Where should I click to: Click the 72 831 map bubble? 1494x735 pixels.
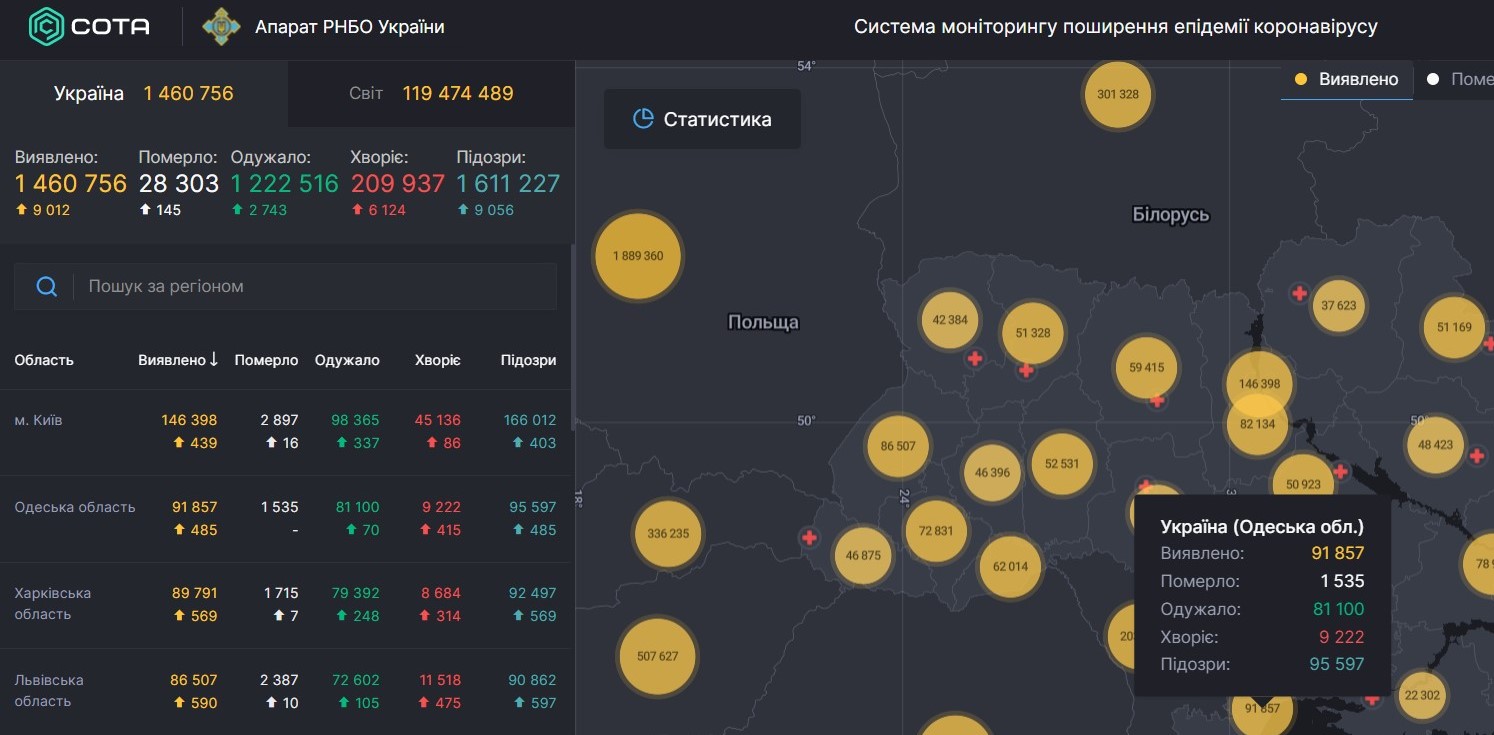point(936,531)
